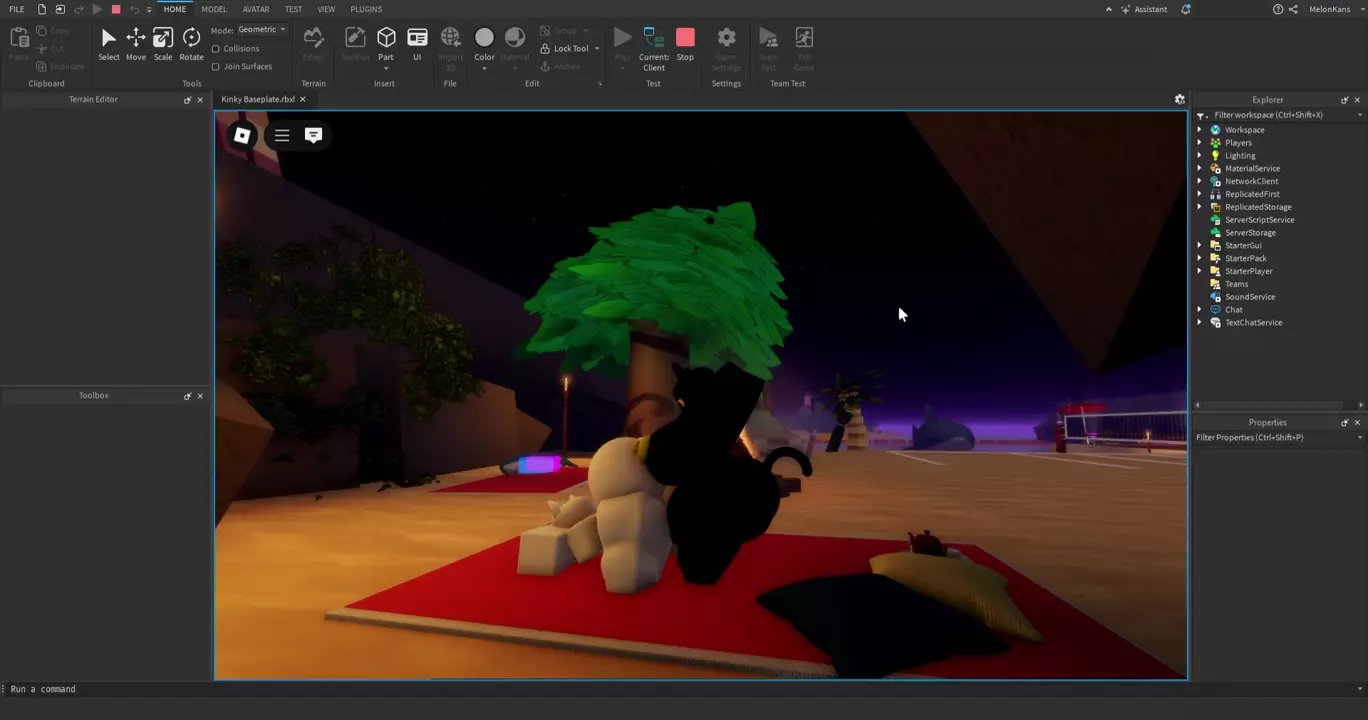
Task: Toggle the Join Surfaces checkbox
Action: (x=216, y=66)
